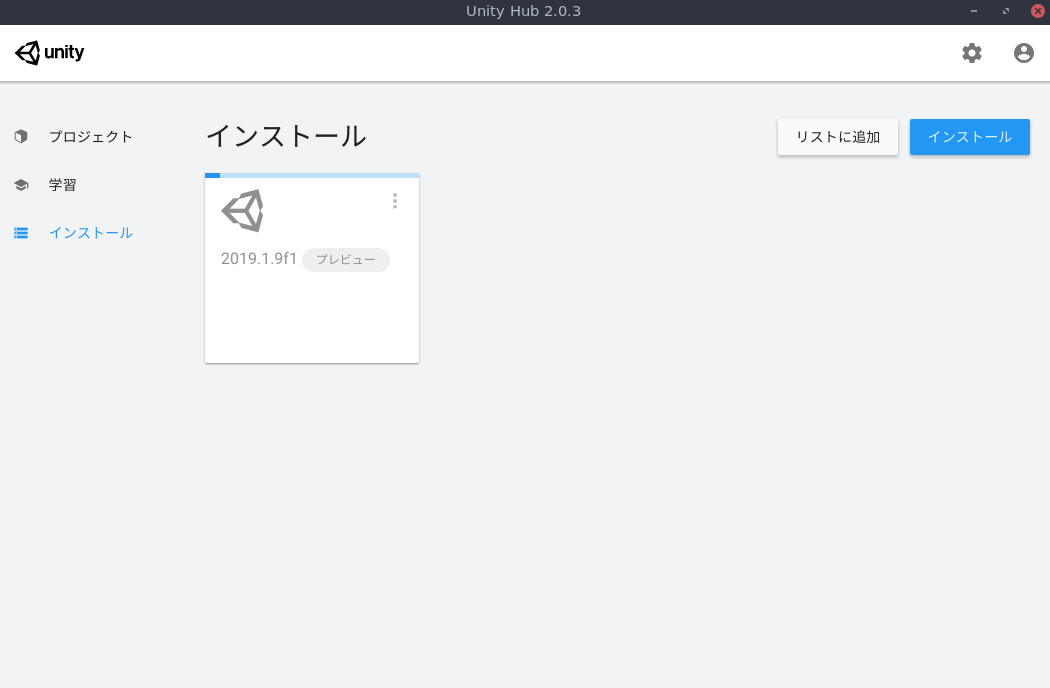Open the settings gear icon
The width and height of the screenshot is (1050, 688).
(971, 53)
